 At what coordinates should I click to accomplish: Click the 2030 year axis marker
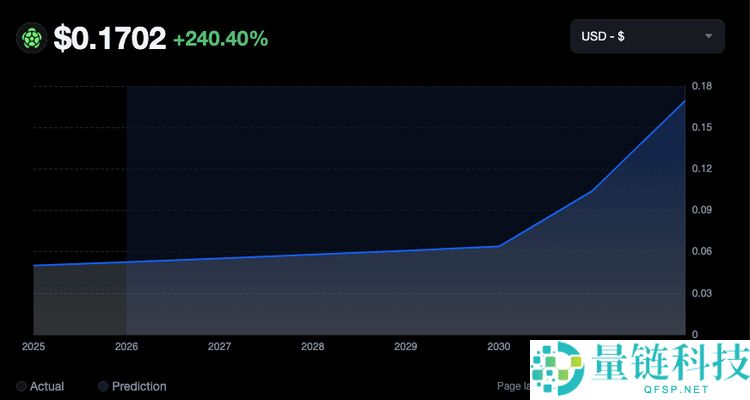pyautogui.click(x=498, y=346)
